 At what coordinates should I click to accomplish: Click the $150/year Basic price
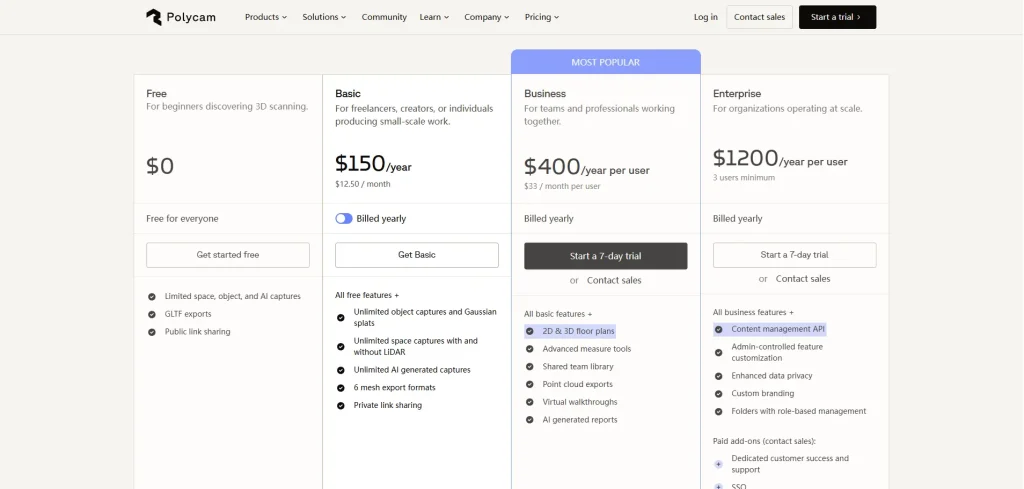tap(374, 164)
